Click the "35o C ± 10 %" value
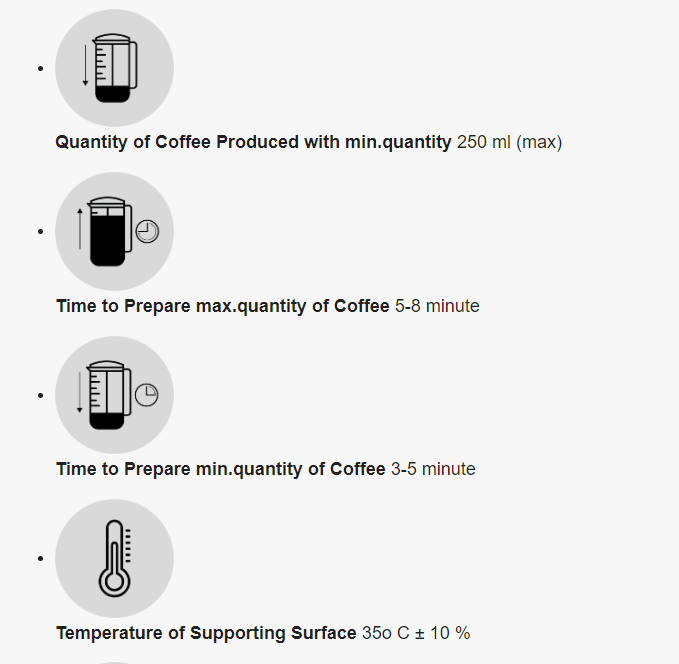This screenshot has width=679, height=664. (415, 633)
